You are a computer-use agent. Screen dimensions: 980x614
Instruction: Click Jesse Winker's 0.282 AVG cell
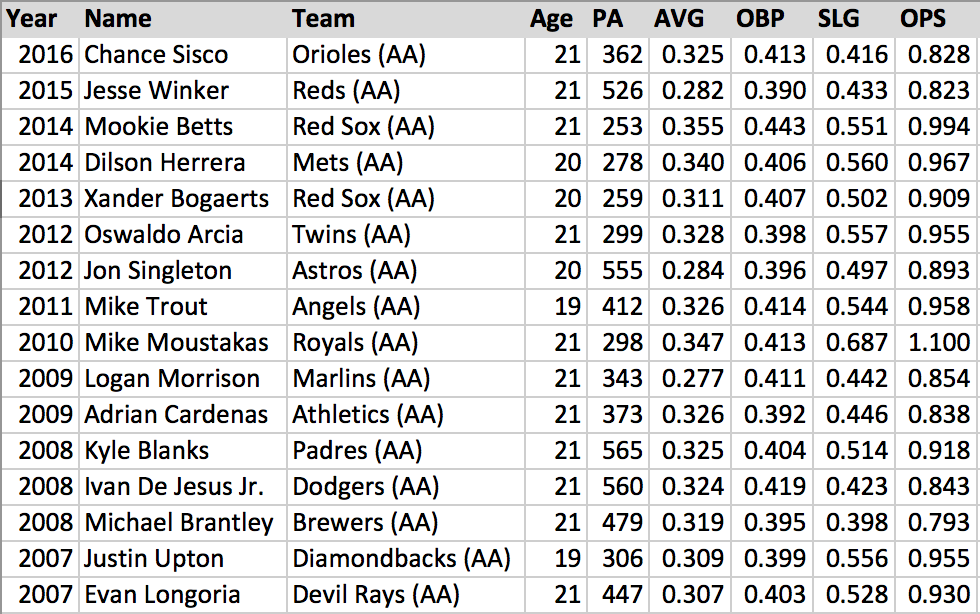pos(690,91)
